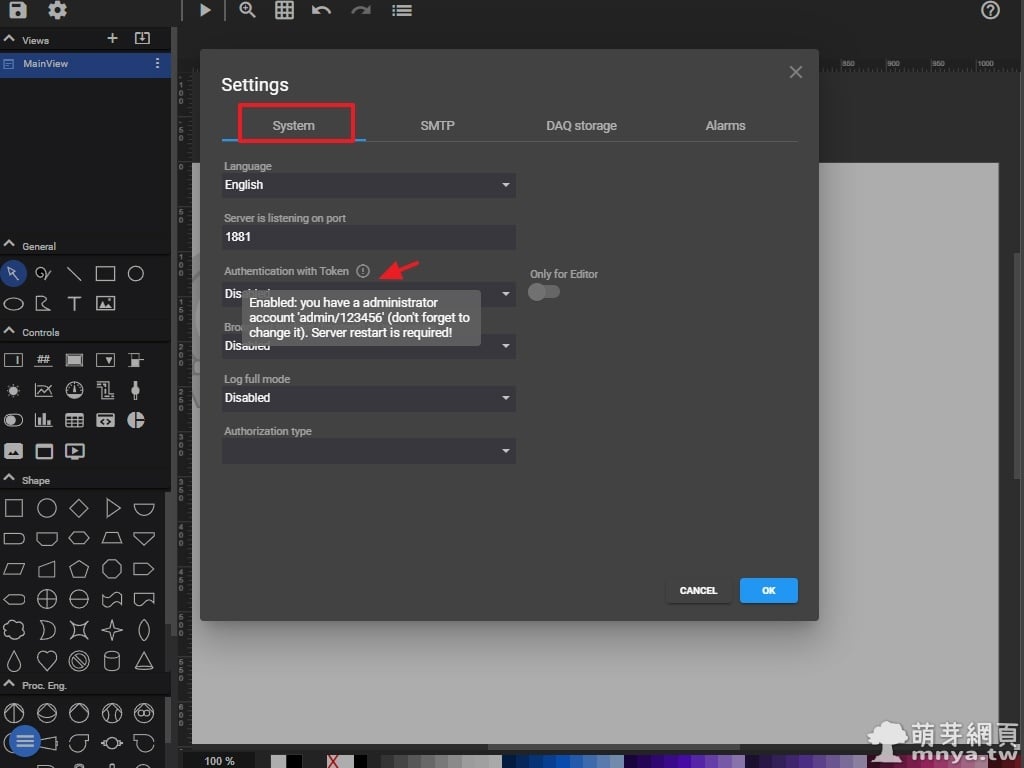Click the zoom magnifier icon in toolbar
The width and height of the screenshot is (1024, 768).
click(247, 10)
